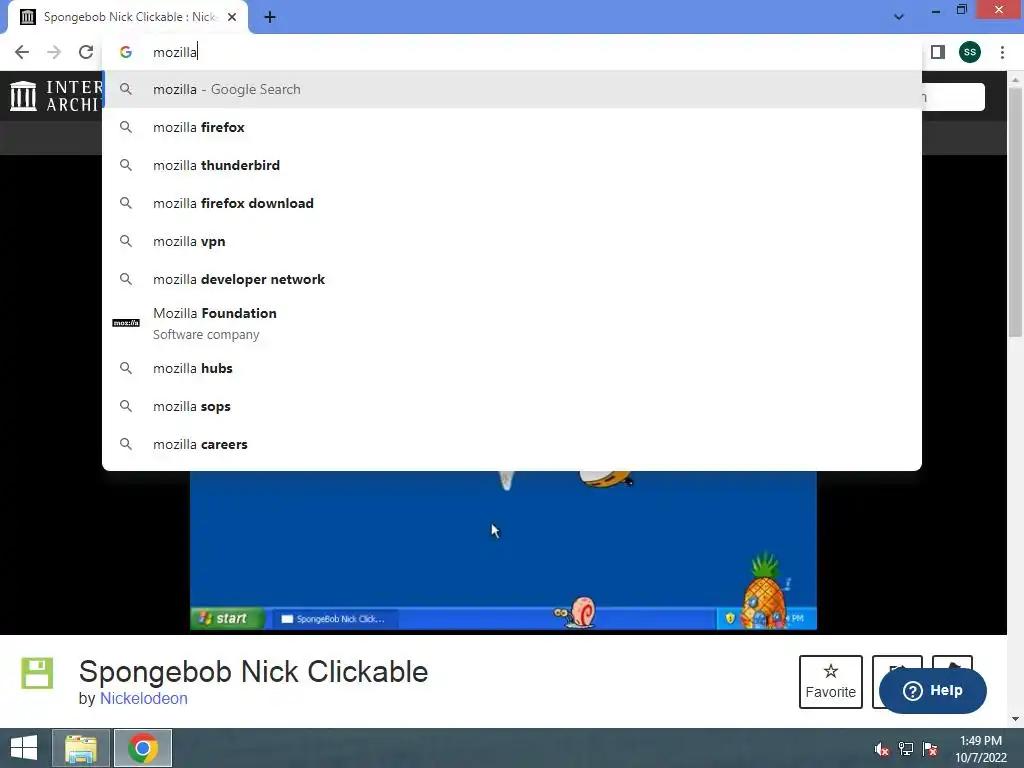Select the 'mozilla hubs' suggestion
This screenshot has width=1024, height=768.
point(512,368)
